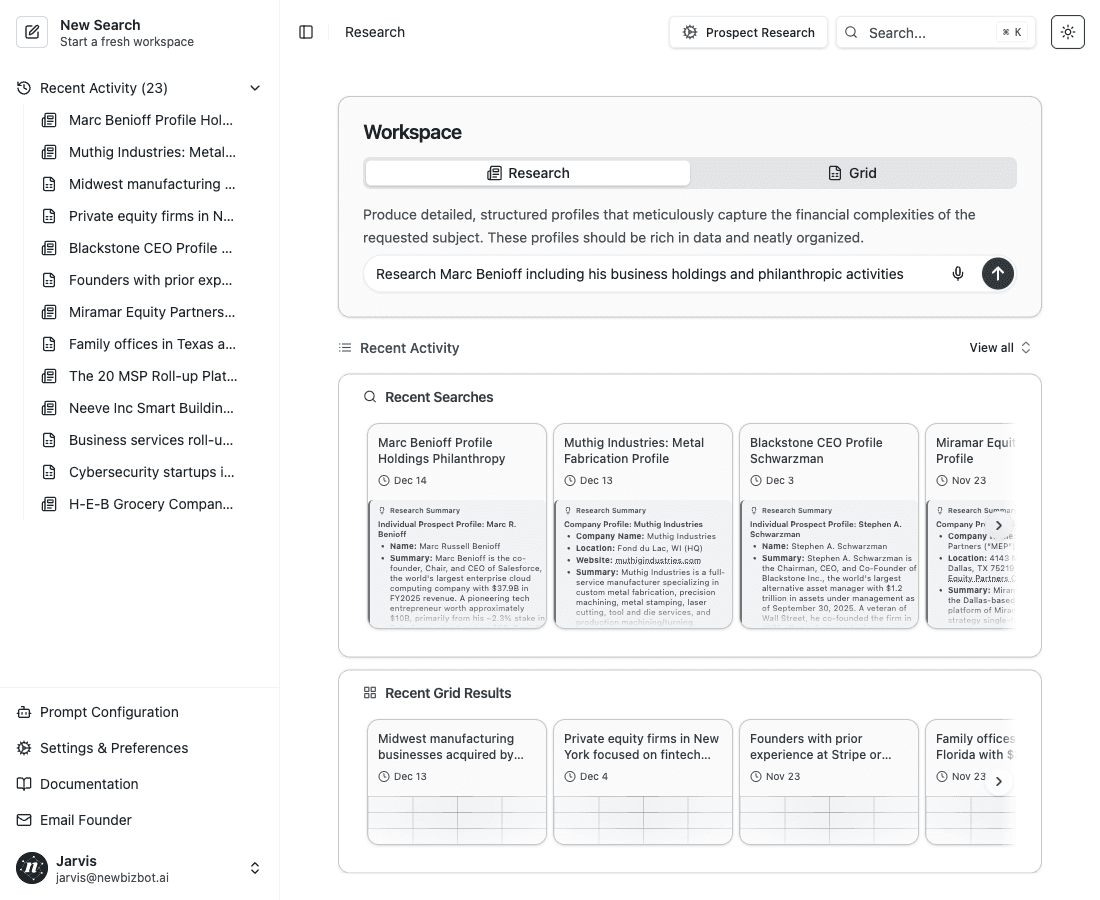Open Prompt Configuration
The width and height of the screenshot is (1100, 900).
click(109, 712)
